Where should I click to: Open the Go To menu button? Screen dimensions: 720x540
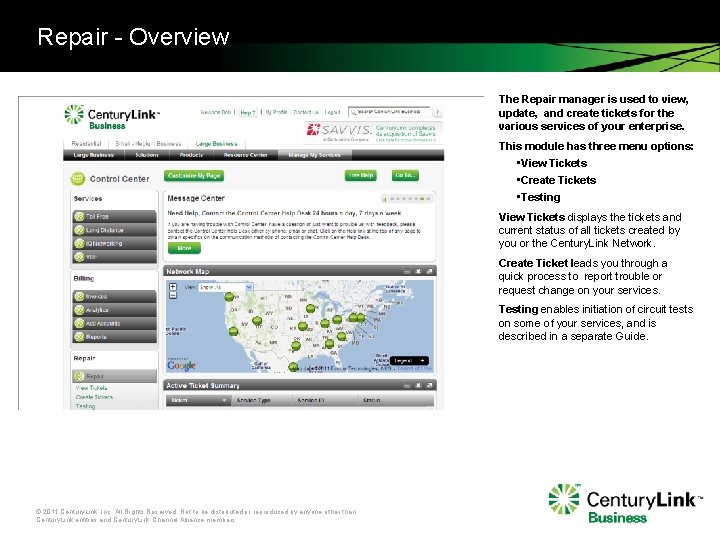click(x=405, y=175)
